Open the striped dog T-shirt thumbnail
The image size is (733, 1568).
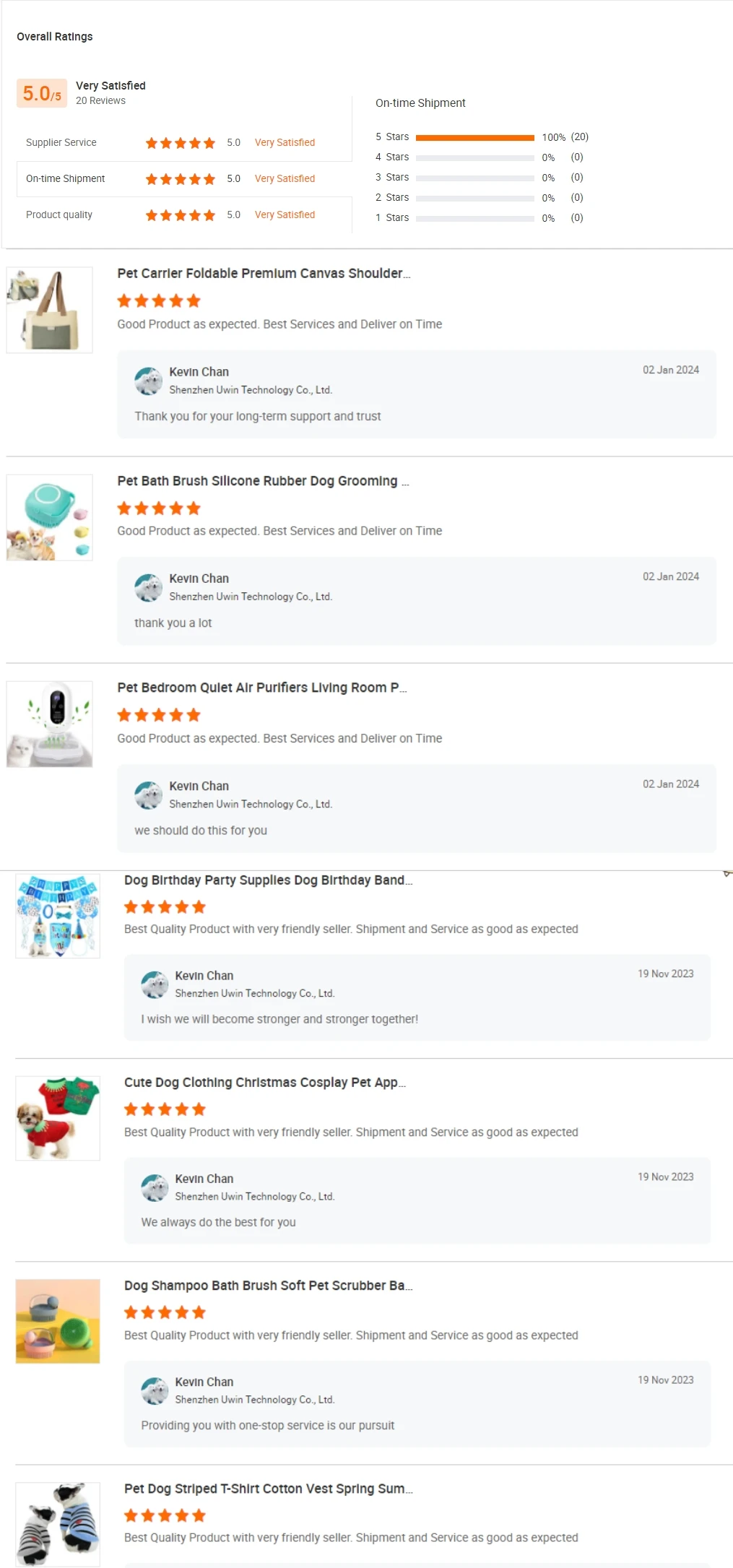tap(58, 1524)
